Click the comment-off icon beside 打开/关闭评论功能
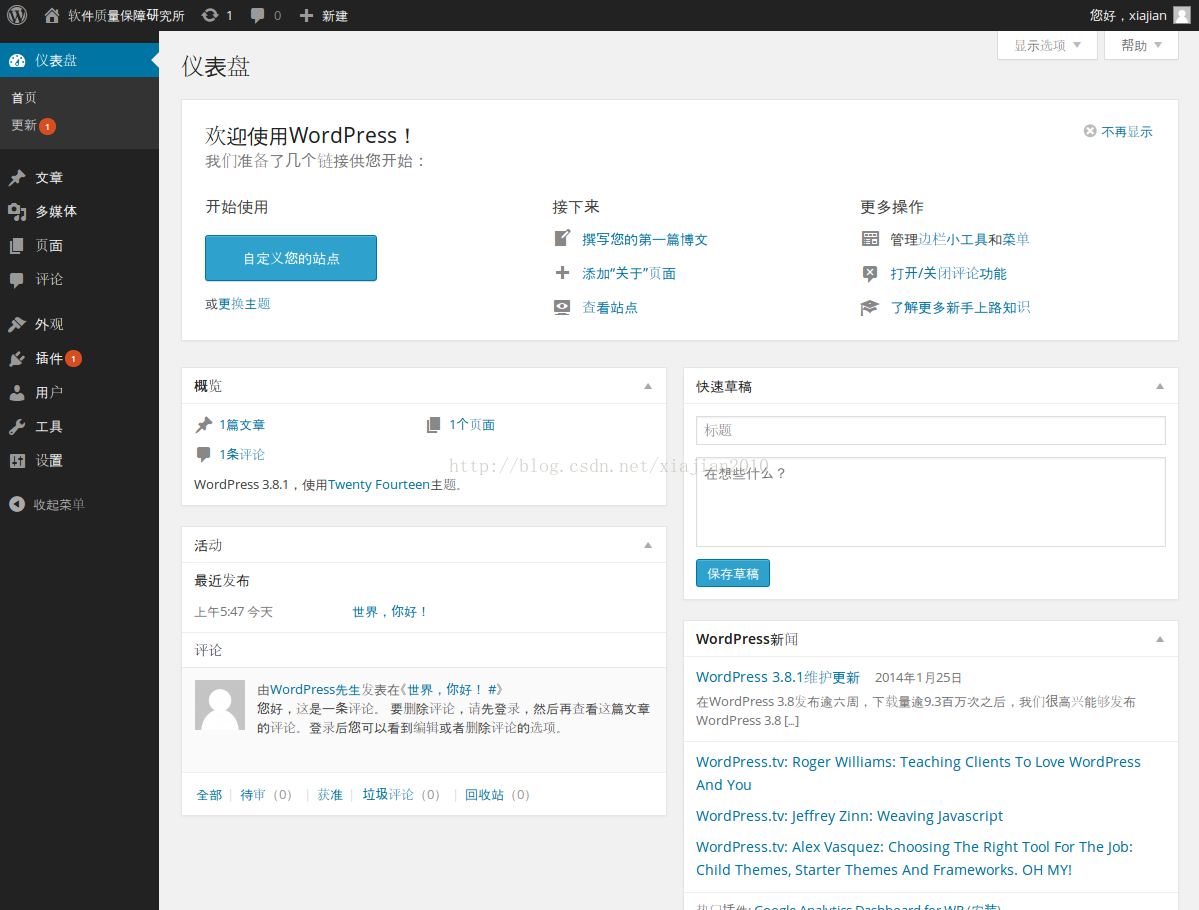 [x=870, y=273]
